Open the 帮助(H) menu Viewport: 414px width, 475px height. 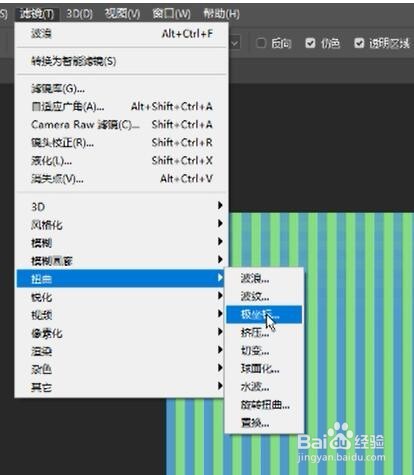pyautogui.click(x=221, y=14)
